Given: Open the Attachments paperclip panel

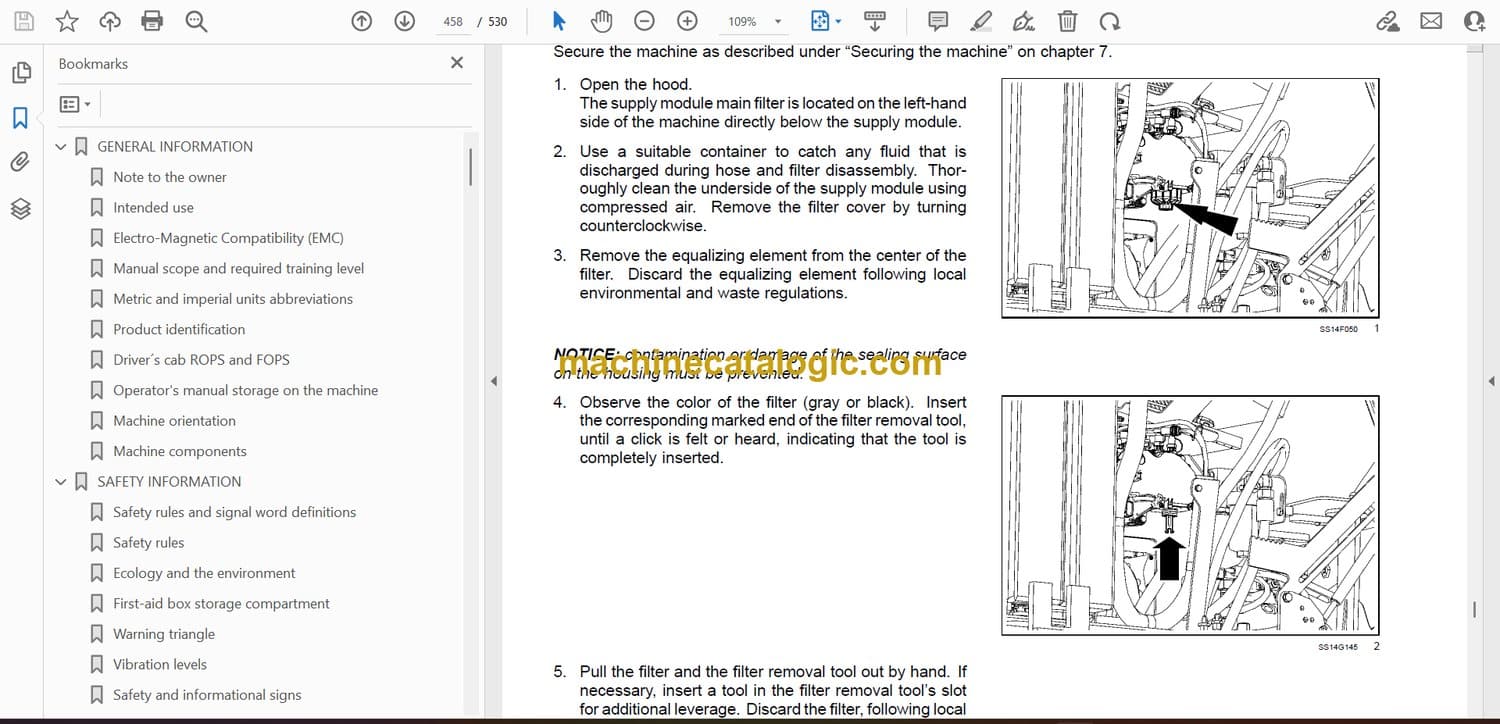Looking at the screenshot, I should pyautogui.click(x=20, y=162).
